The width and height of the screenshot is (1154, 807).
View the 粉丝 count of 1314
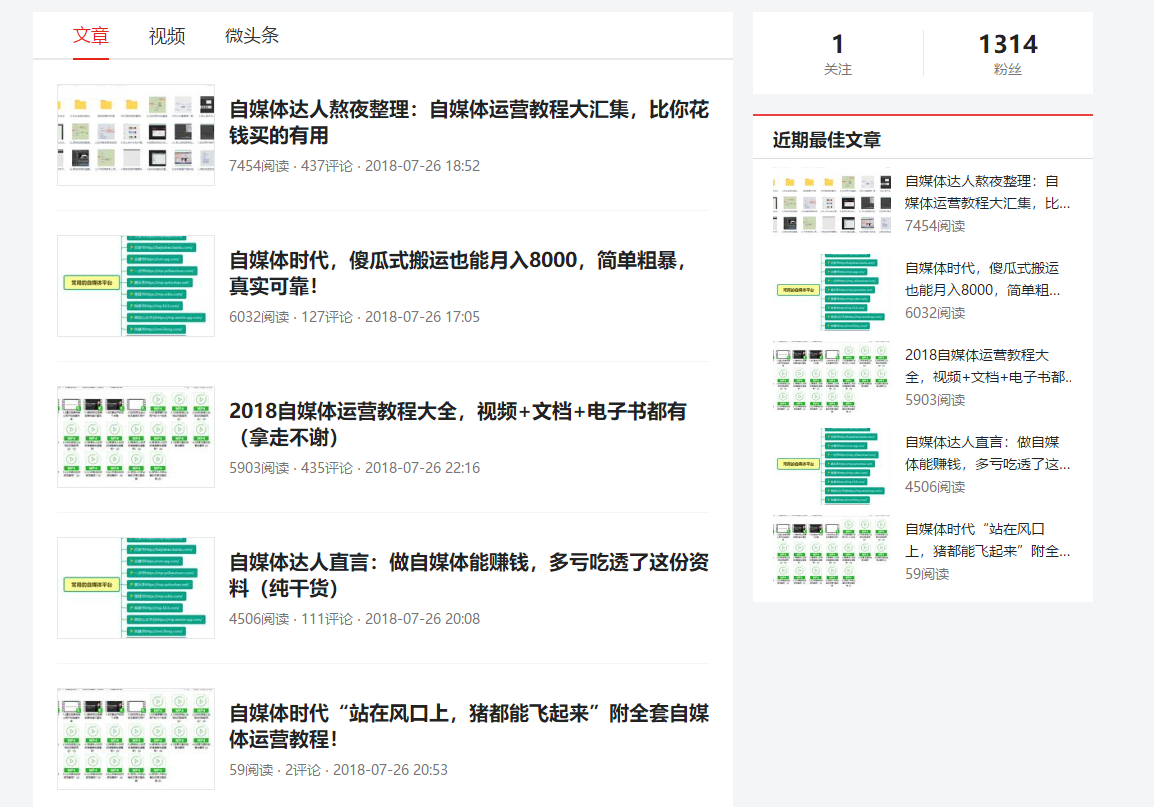(x=1008, y=53)
